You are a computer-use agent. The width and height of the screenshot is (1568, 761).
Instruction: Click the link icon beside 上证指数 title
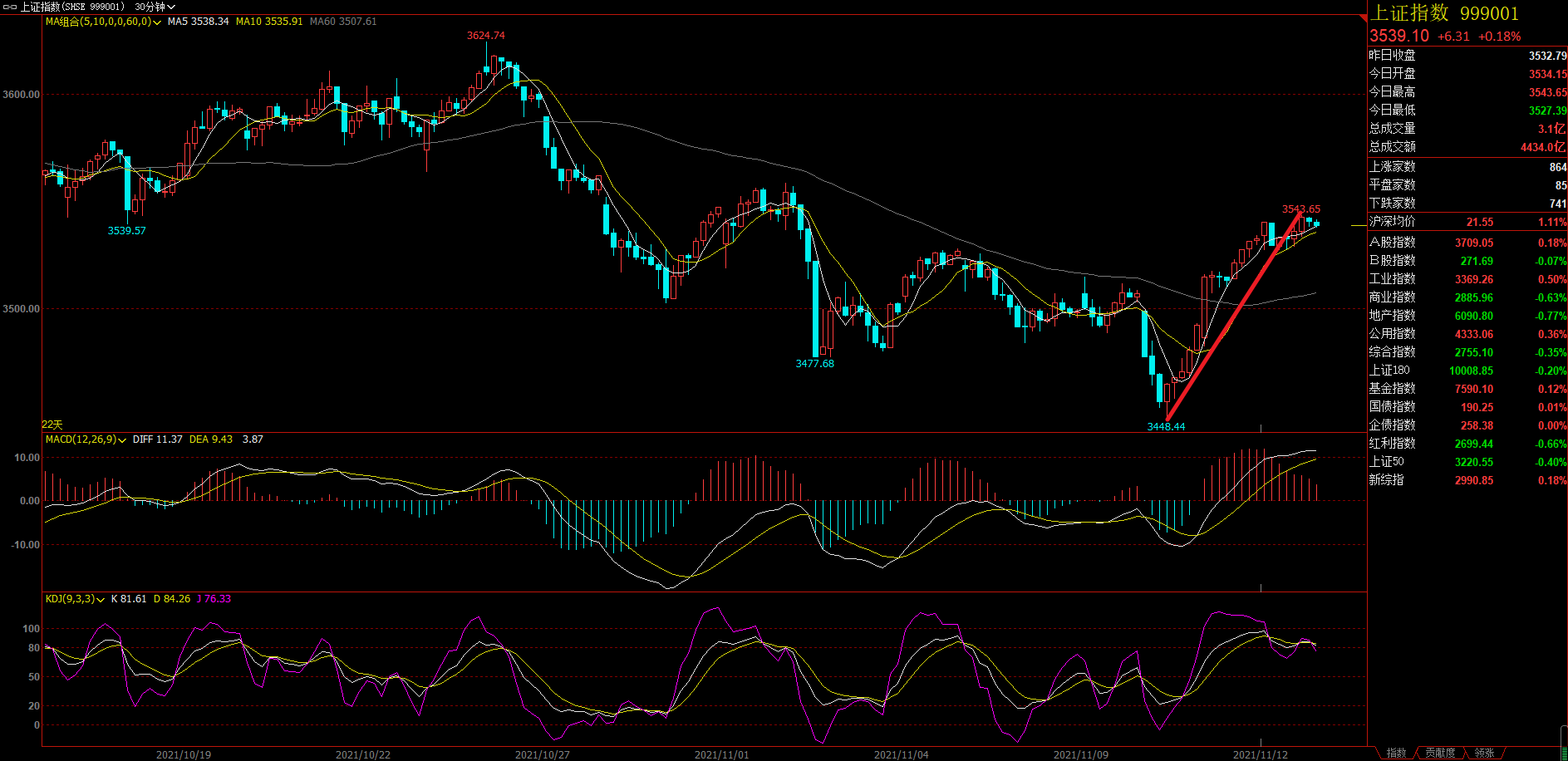pyautogui.click(x=10, y=7)
